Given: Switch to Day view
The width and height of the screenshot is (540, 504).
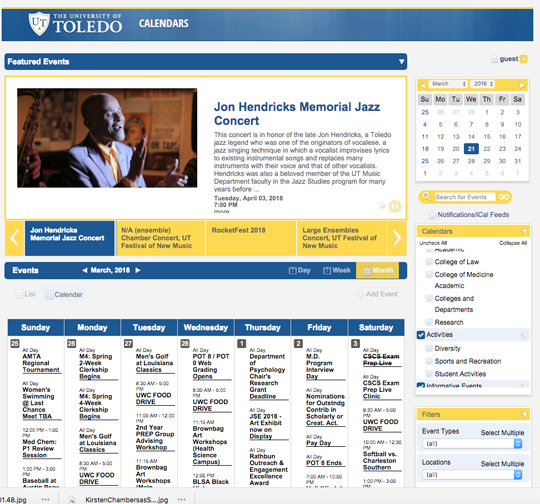Looking at the screenshot, I should point(300,270).
